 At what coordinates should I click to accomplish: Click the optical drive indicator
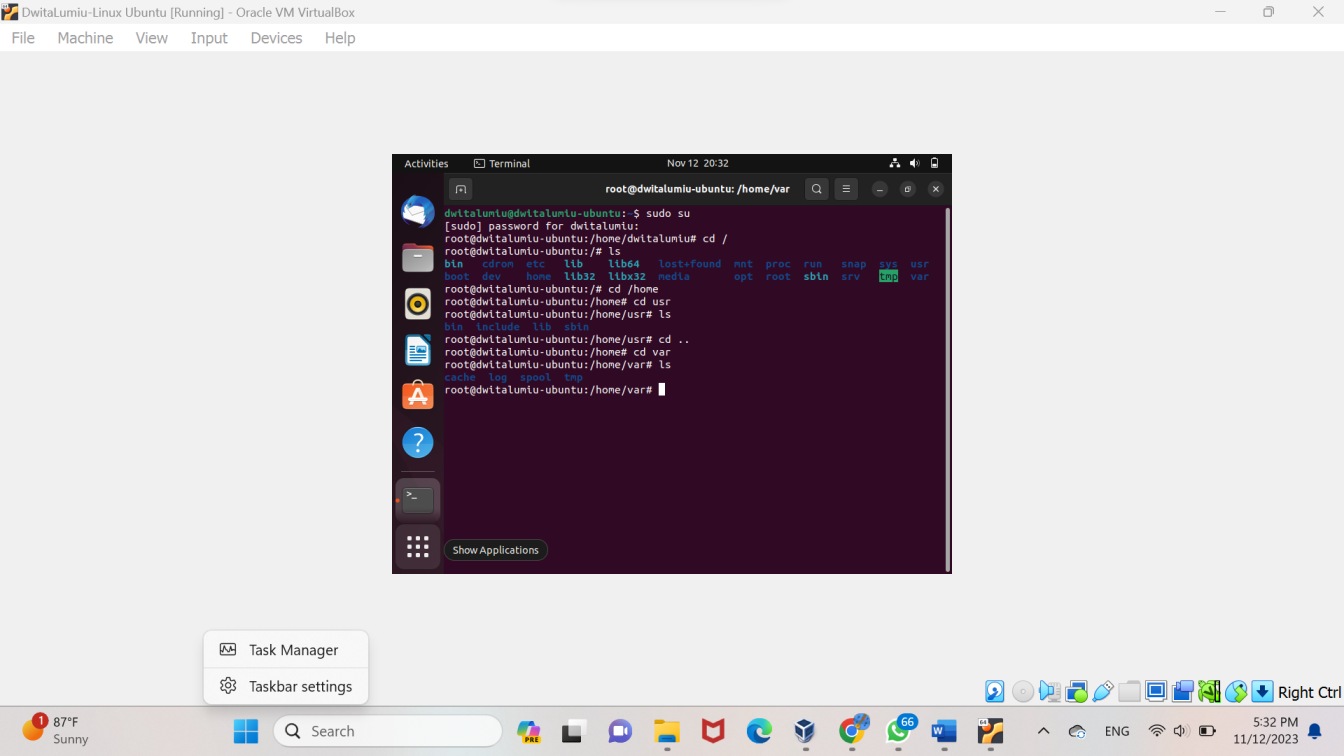1022,691
